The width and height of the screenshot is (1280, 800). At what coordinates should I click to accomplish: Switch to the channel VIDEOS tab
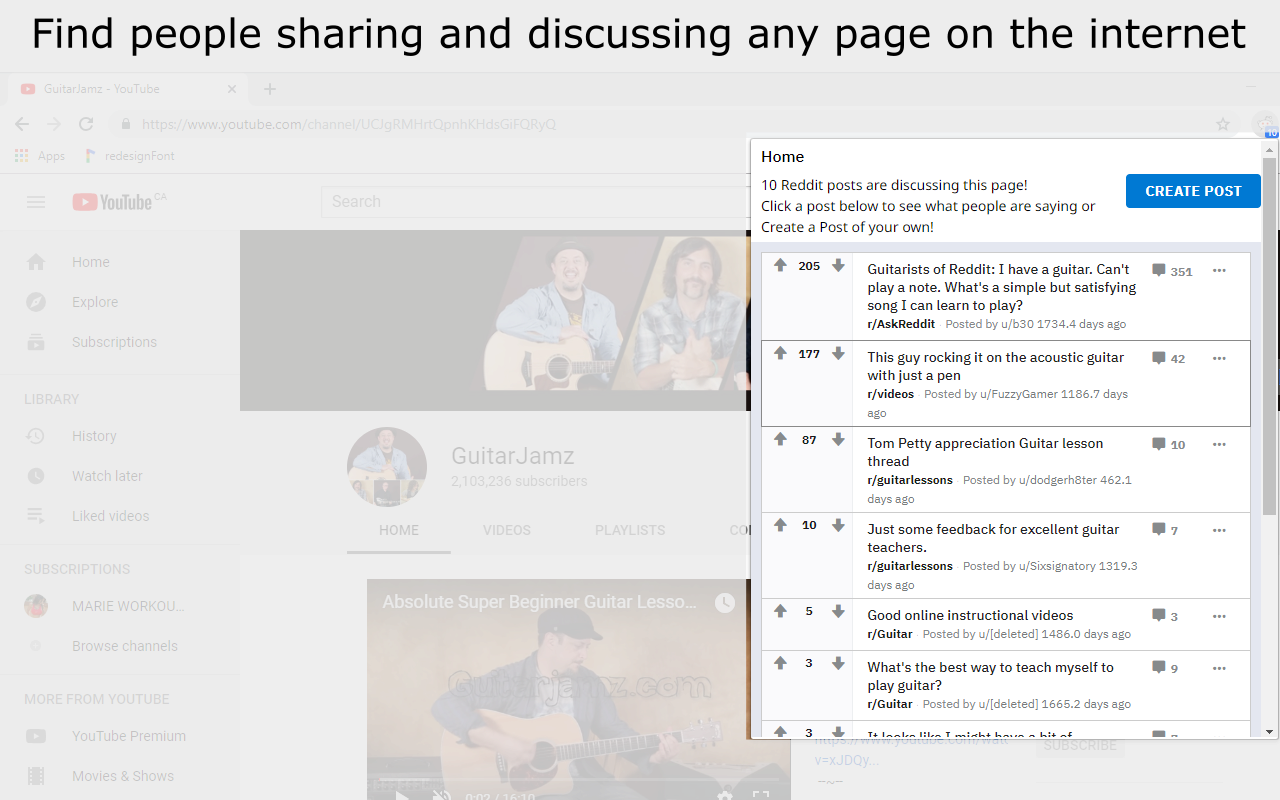[x=507, y=530]
